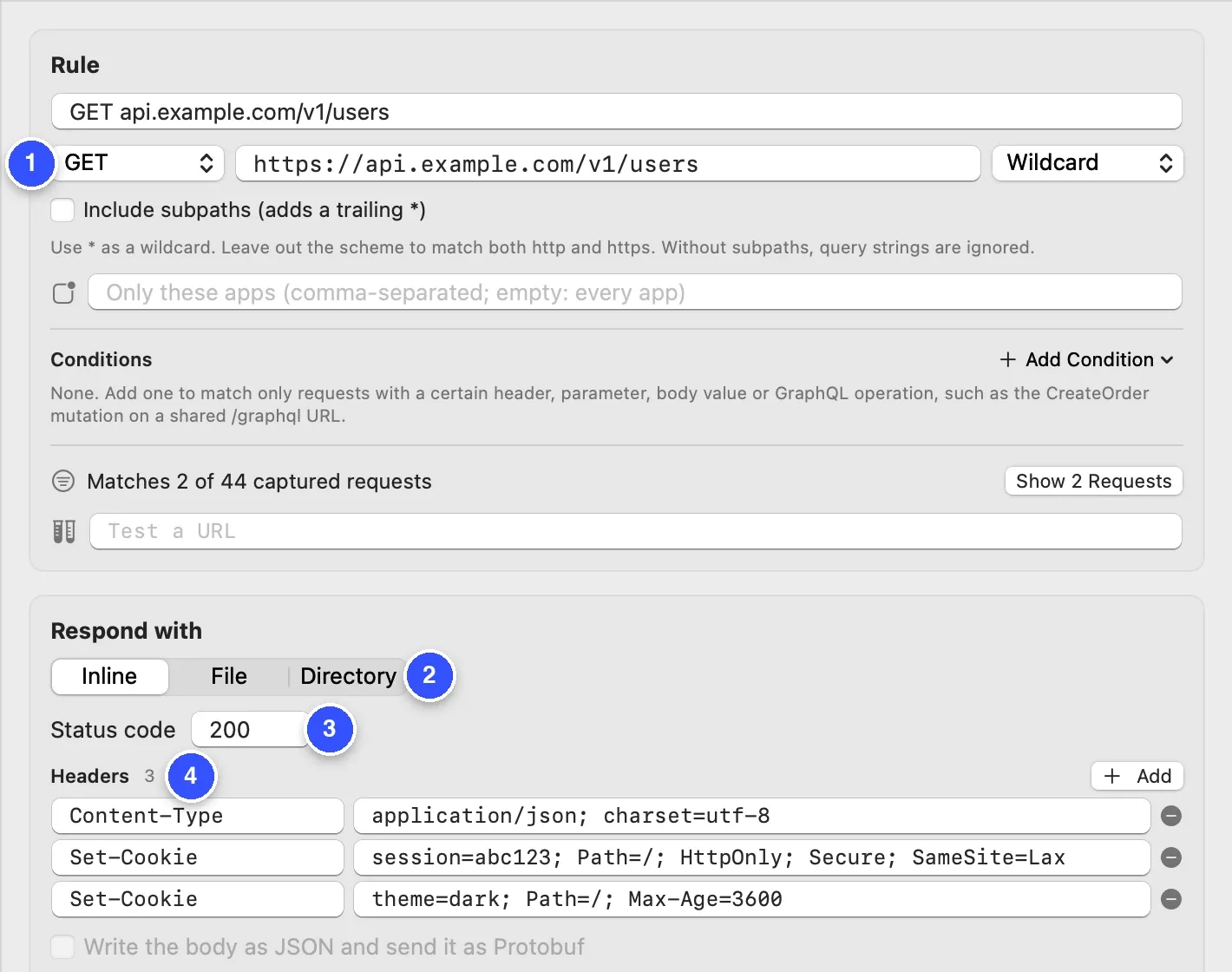This screenshot has width=1232, height=972.
Task: Open the Wildcard match type dropdown
Action: [x=1088, y=163]
